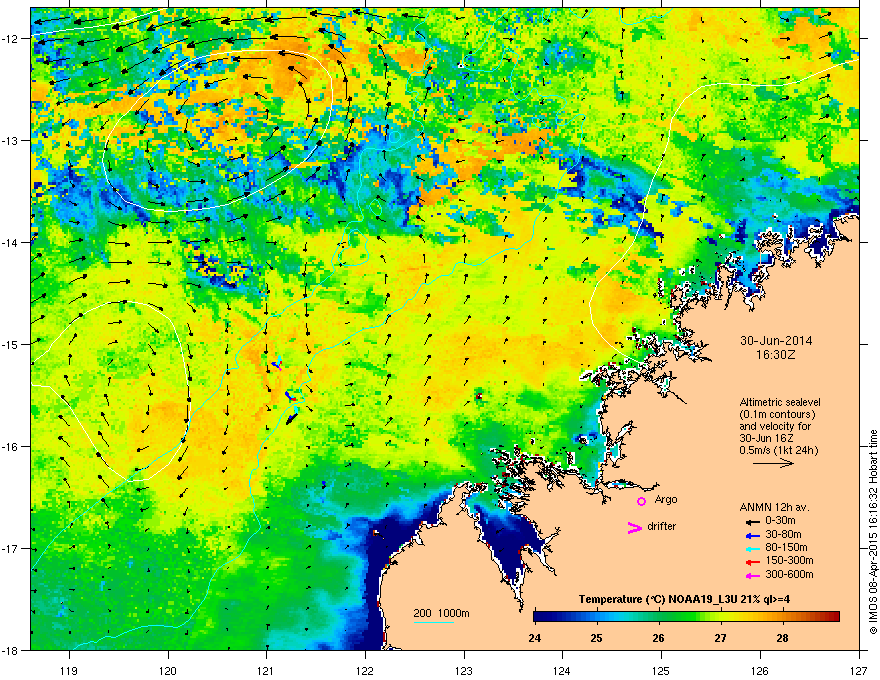Image resolution: width=880 pixels, height=680 pixels.
Task: Click the latitude axis label -14
Action: (x=10, y=242)
